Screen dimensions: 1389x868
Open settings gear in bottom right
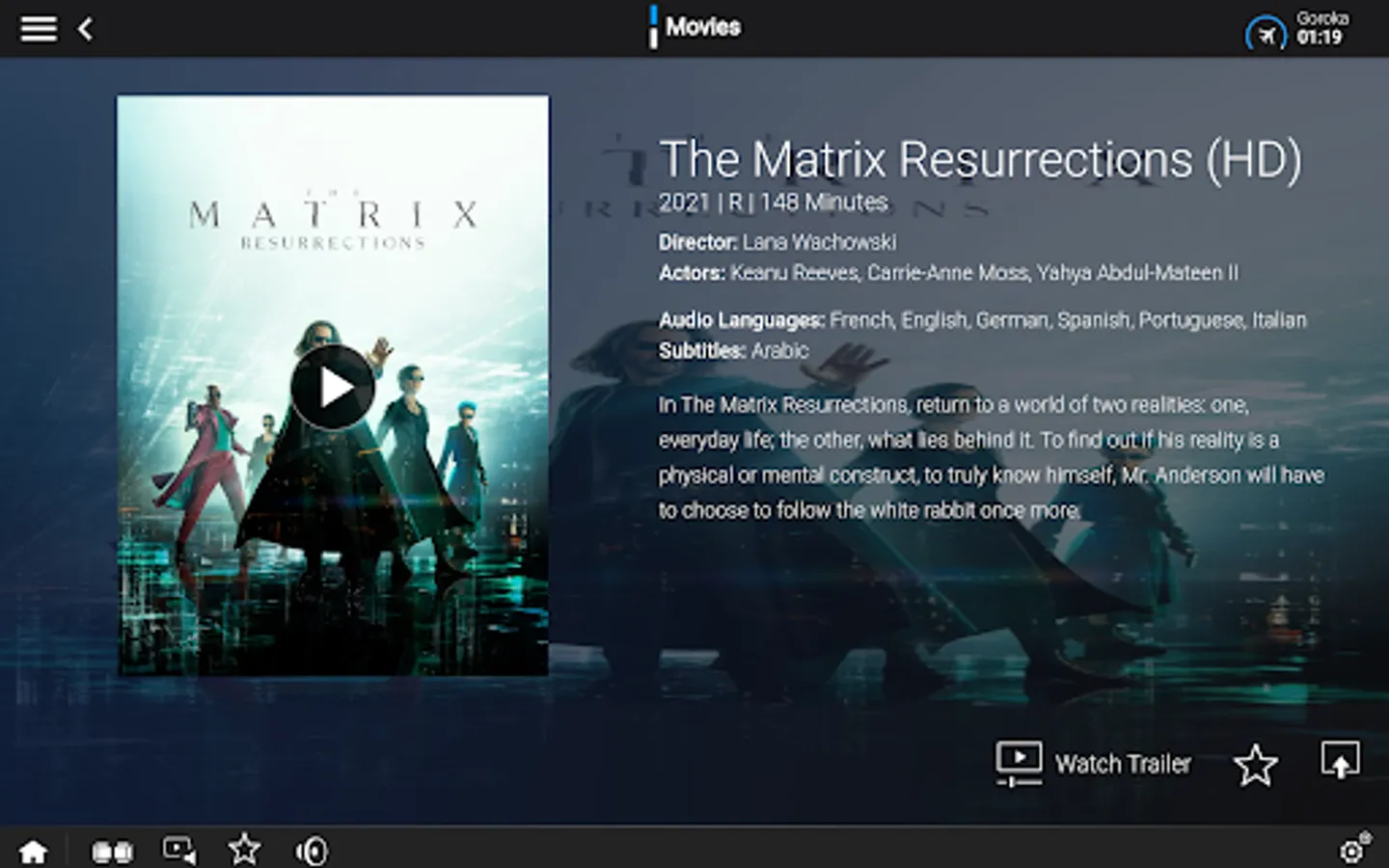pos(1354,849)
